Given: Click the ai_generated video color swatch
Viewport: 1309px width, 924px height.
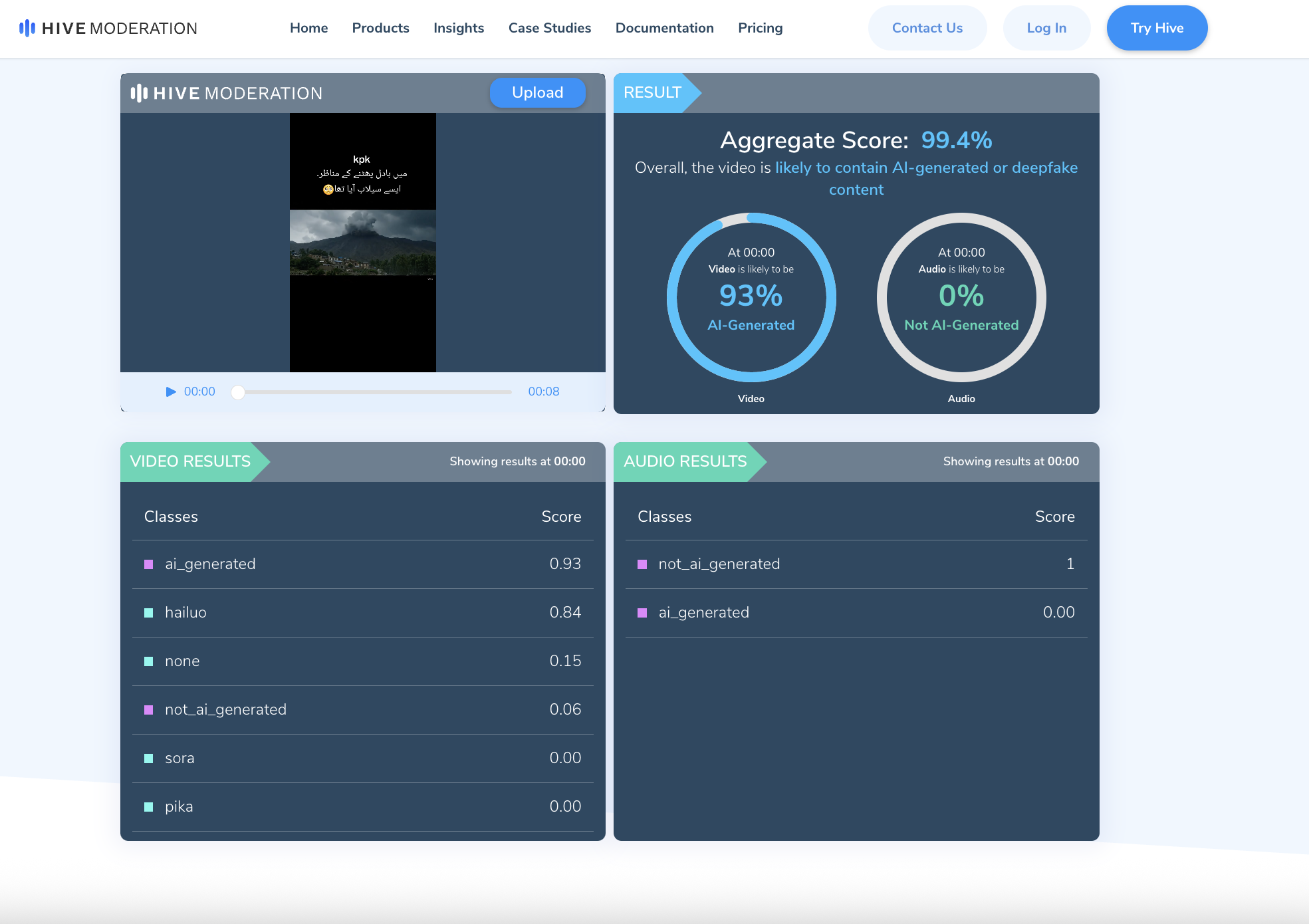Looking at the screenshot, I should [x=149, y=564].
